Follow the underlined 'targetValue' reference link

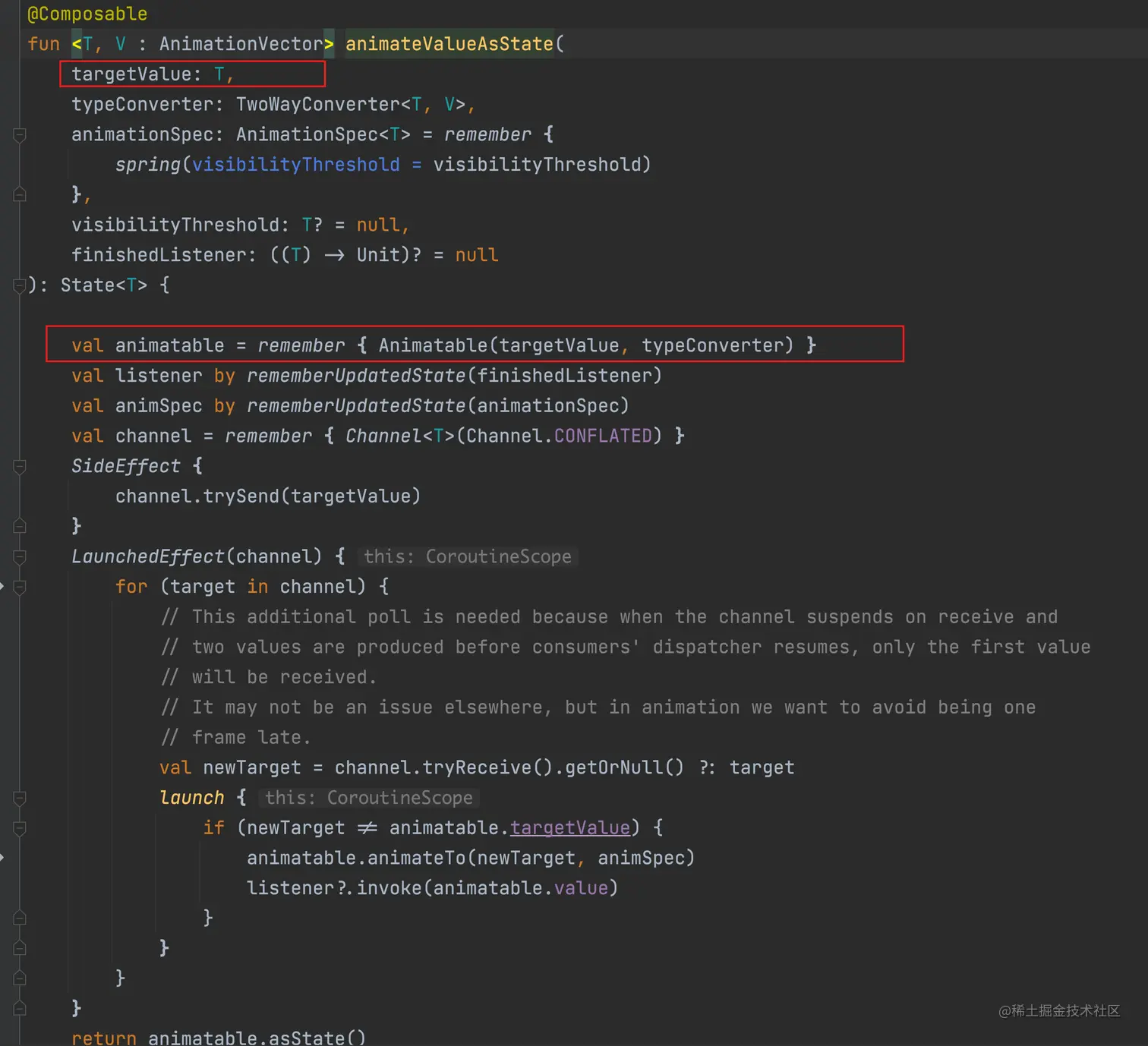click(x=570, y=827)
